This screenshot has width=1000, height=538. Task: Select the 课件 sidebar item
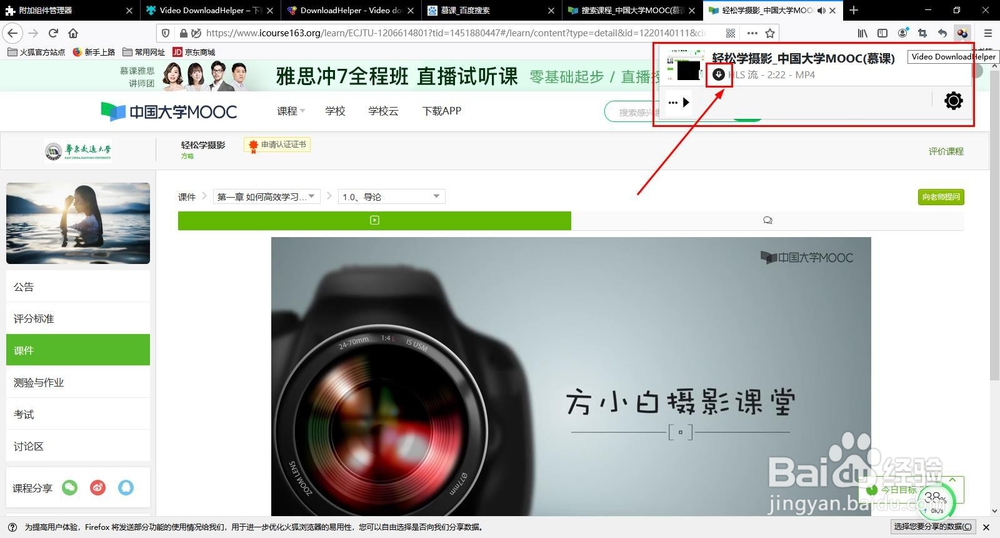[78, 350]
